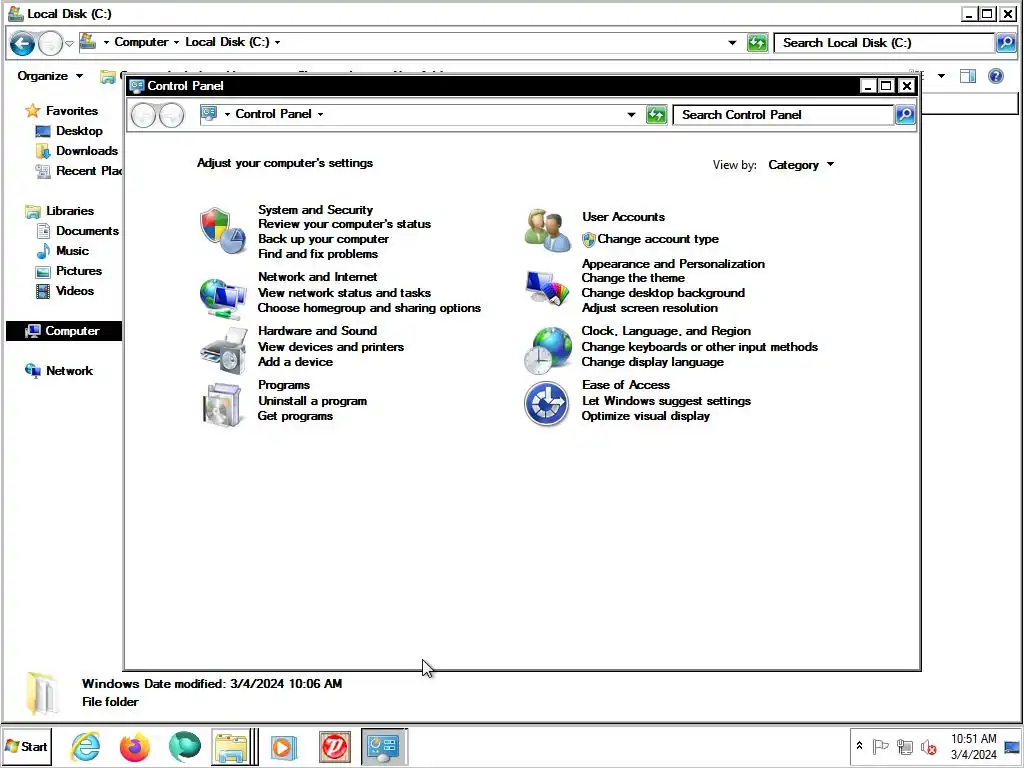Click arrow after Local Disk (C:) breadcrumb
Screen dimensions: 1024x768
tap(278, 42)
